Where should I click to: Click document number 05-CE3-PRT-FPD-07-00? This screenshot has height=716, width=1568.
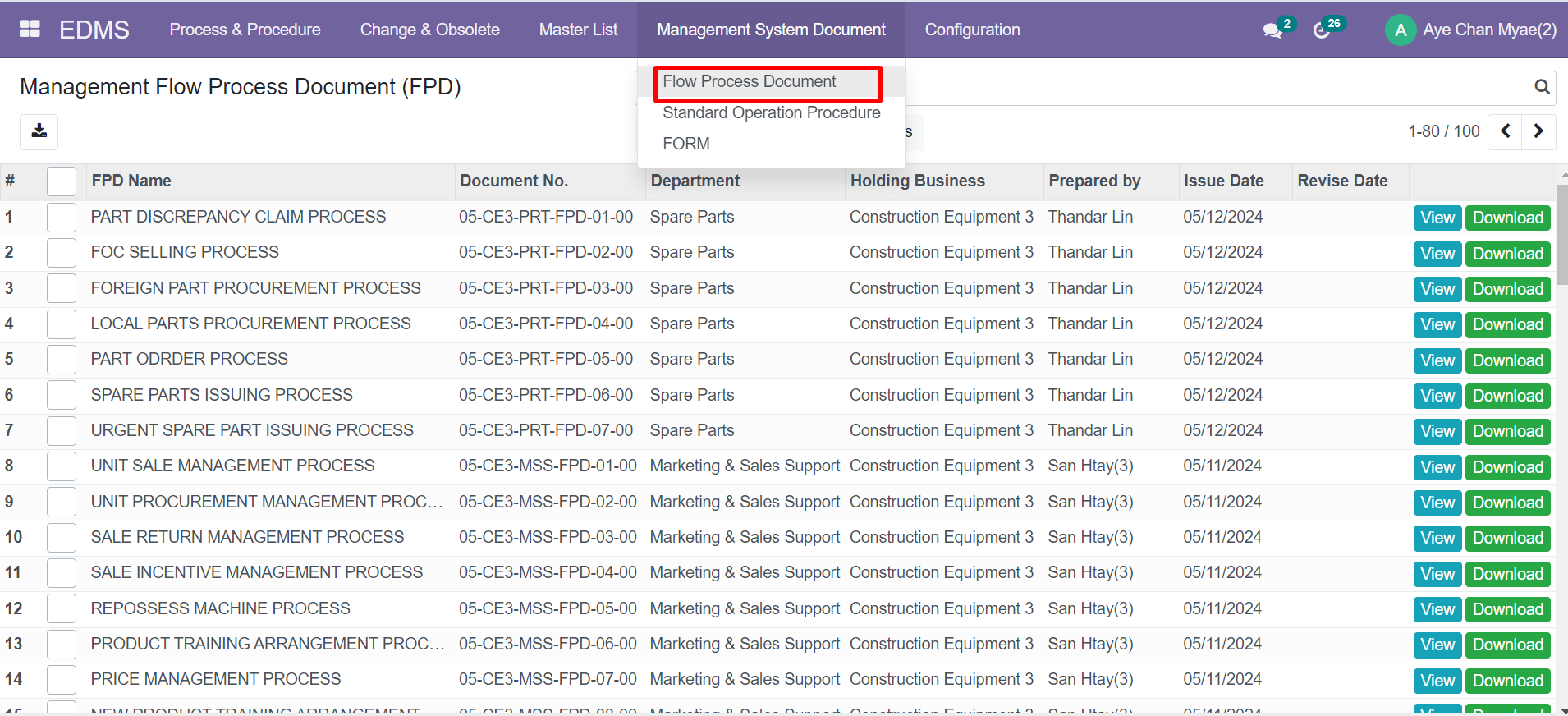[546, 430]
